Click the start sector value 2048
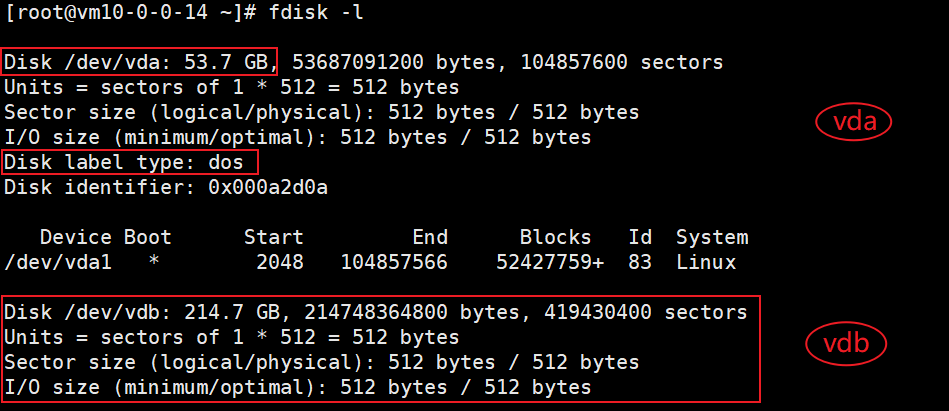 coord(279,262)
